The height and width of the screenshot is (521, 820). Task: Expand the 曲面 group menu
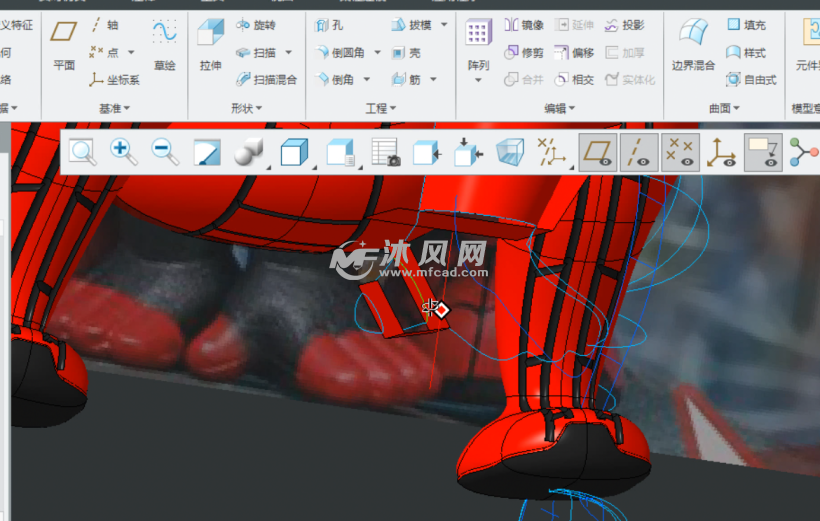pyautogui.click(x=724, y=108)
